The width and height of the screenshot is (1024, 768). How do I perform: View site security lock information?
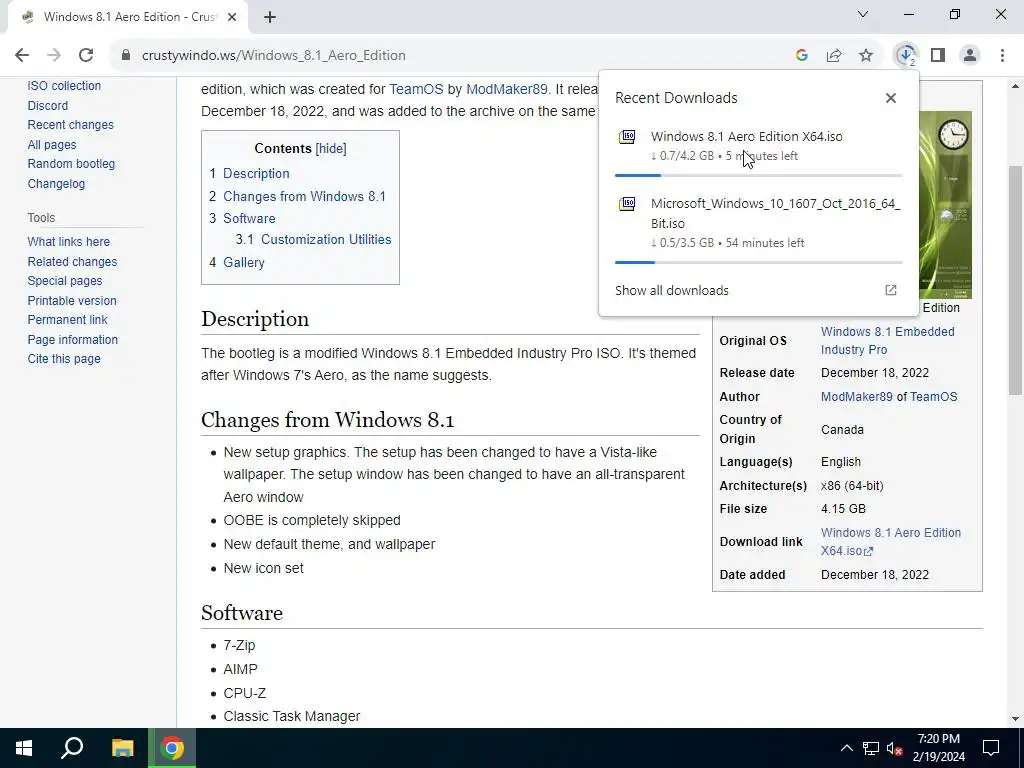pyautogui.click(x=126, y=56)
